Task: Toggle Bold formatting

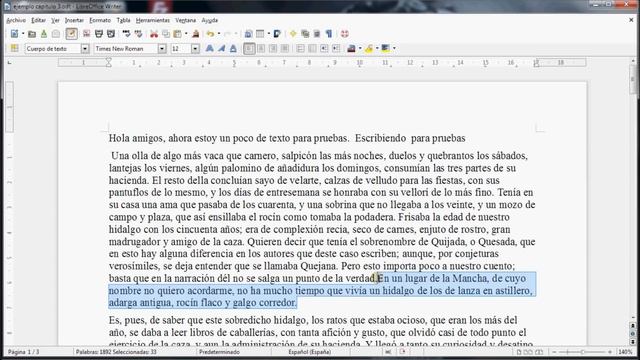Action: (209, 49)
